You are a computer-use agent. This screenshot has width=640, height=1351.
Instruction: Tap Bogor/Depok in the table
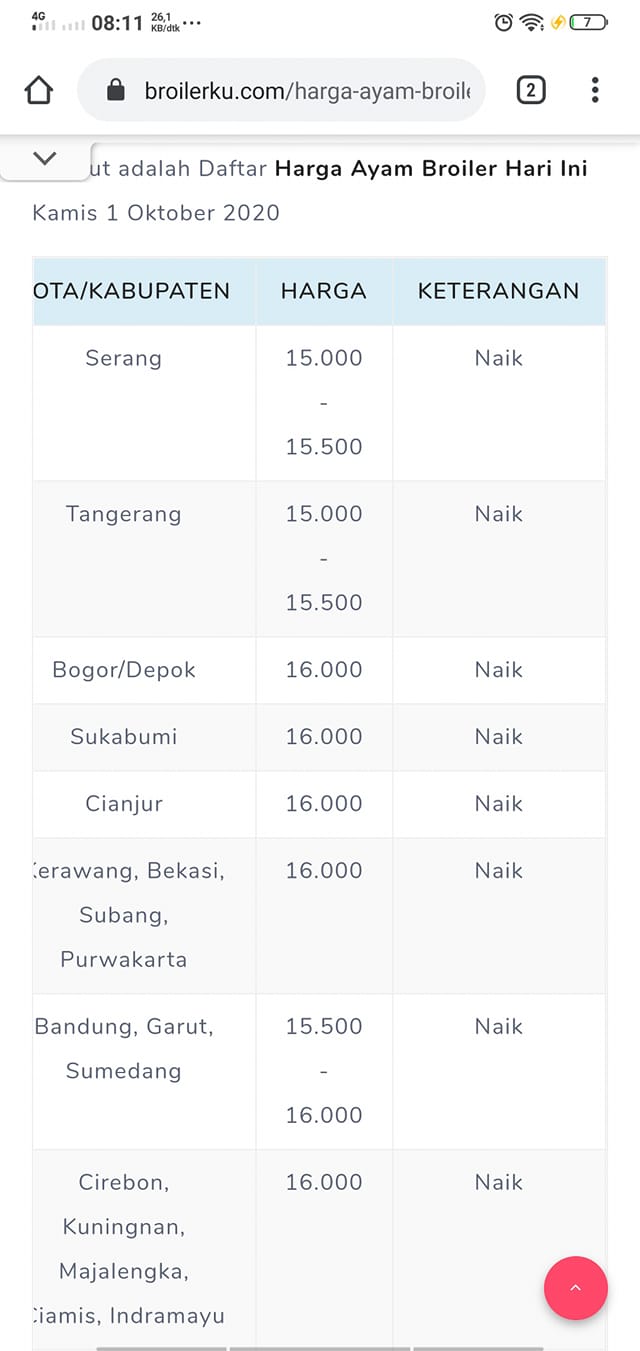click(x=124, y=670)
